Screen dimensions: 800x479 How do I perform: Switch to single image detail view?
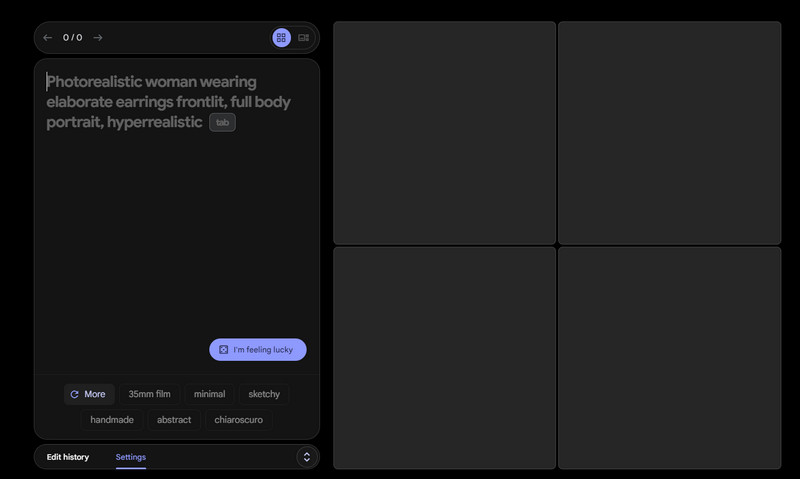[x=304, y=38]
